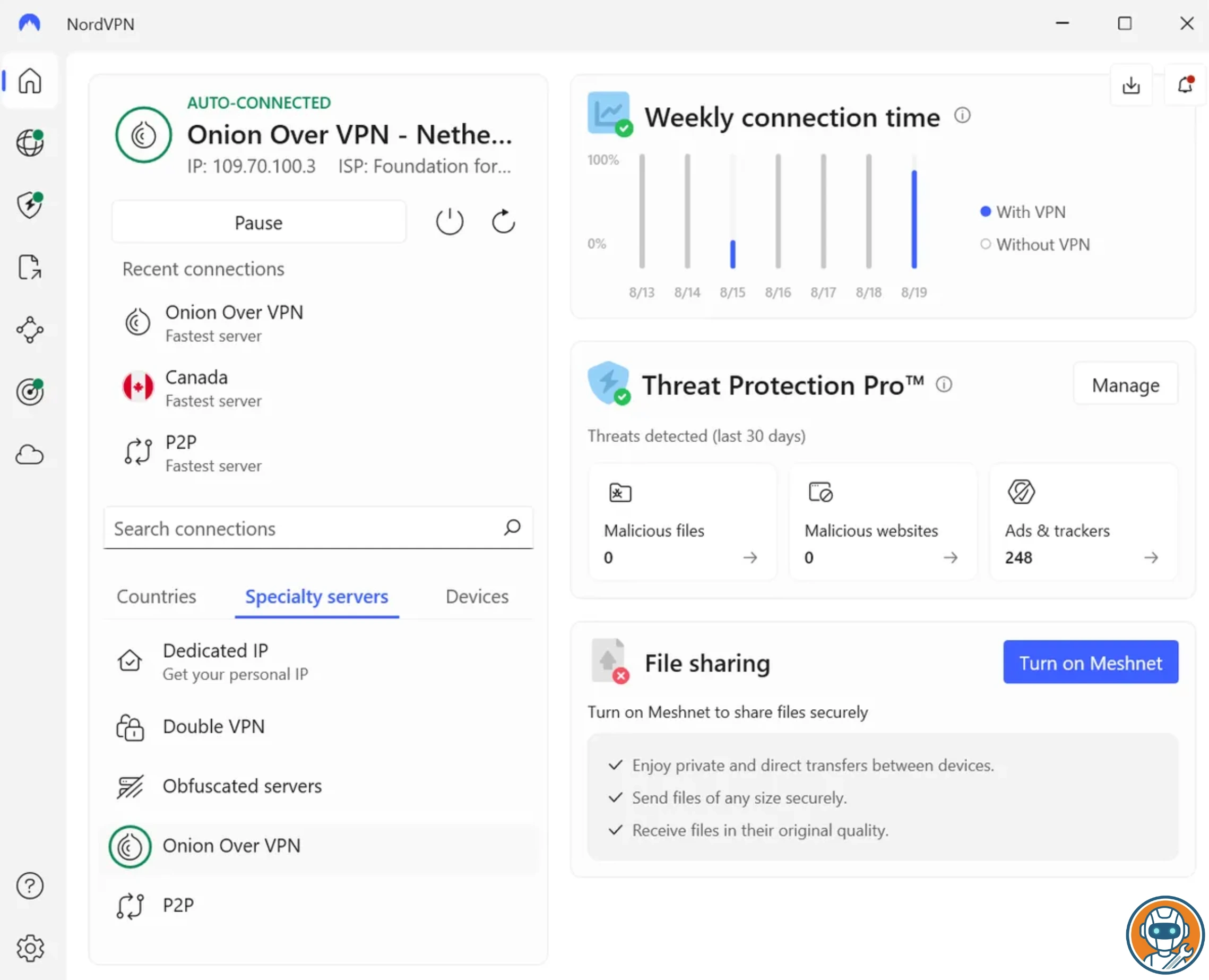1209x980 pixels.
Task: Expand Ads & trackers threat details
Action: coord(1152,558)
